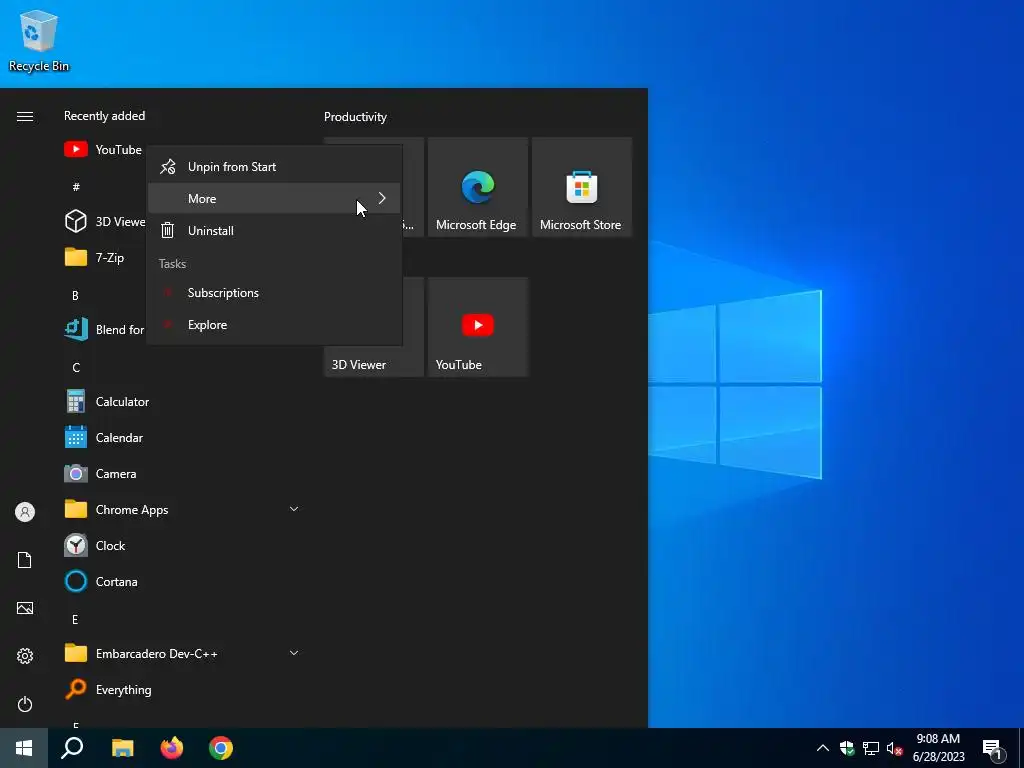Open the YouTube pinned tile
1024x768 pixels.
pyautogui.click(x=477, y=327)
